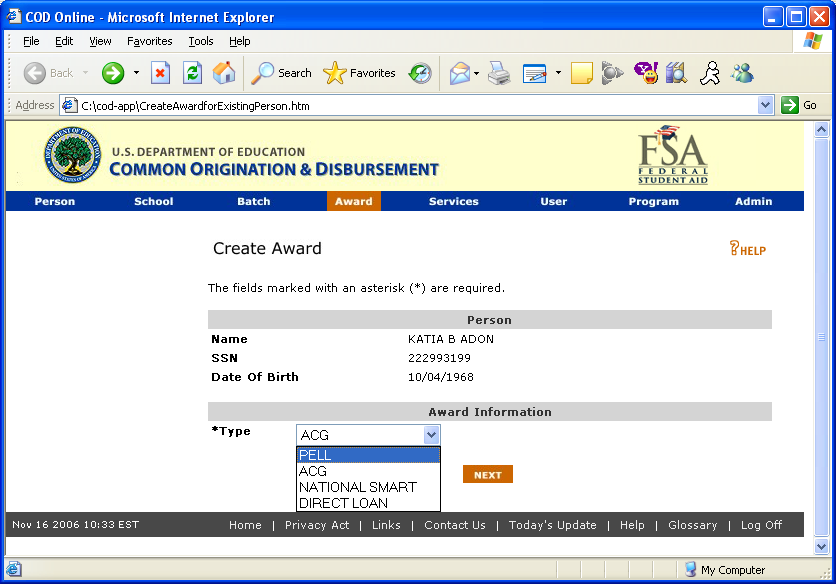This screenshot has width=836, height=584.
Task: Select NATIONAL SMART award type
Action: click(x=368, y=487)
